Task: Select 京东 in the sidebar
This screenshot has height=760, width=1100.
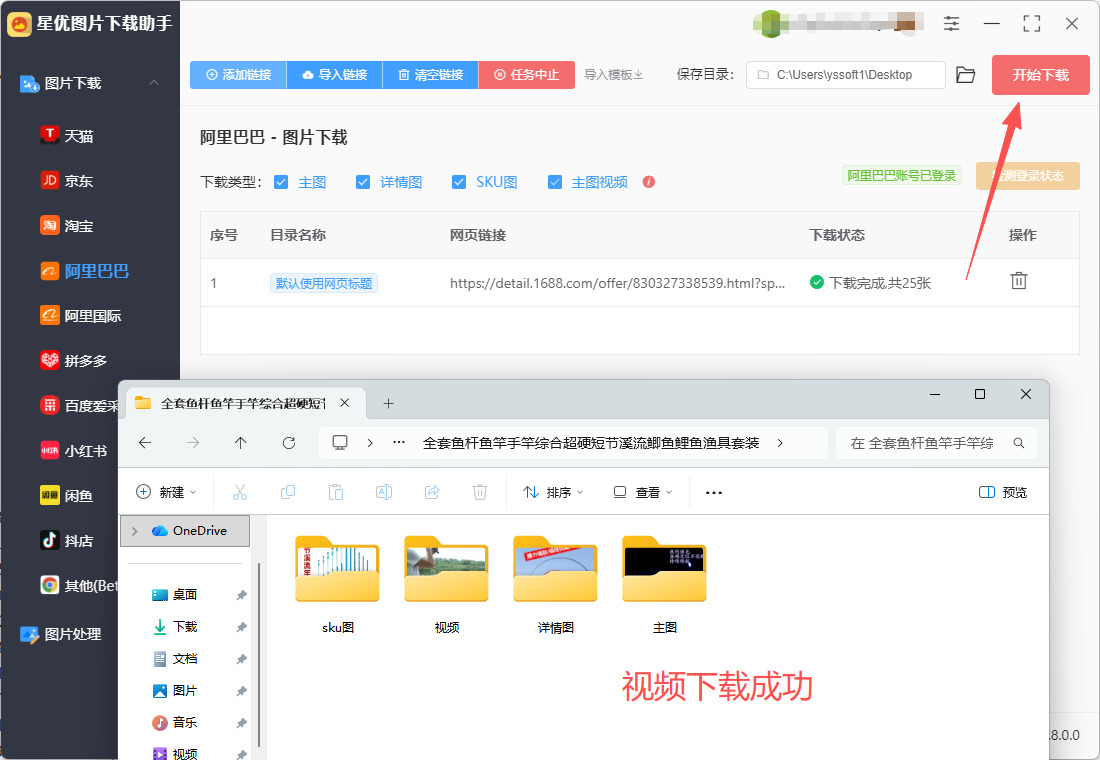Action: tap(67, 180)
